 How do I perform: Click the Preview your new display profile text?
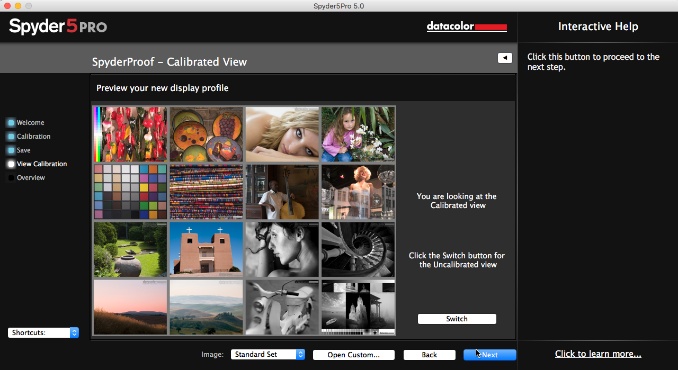coord(162,88)
